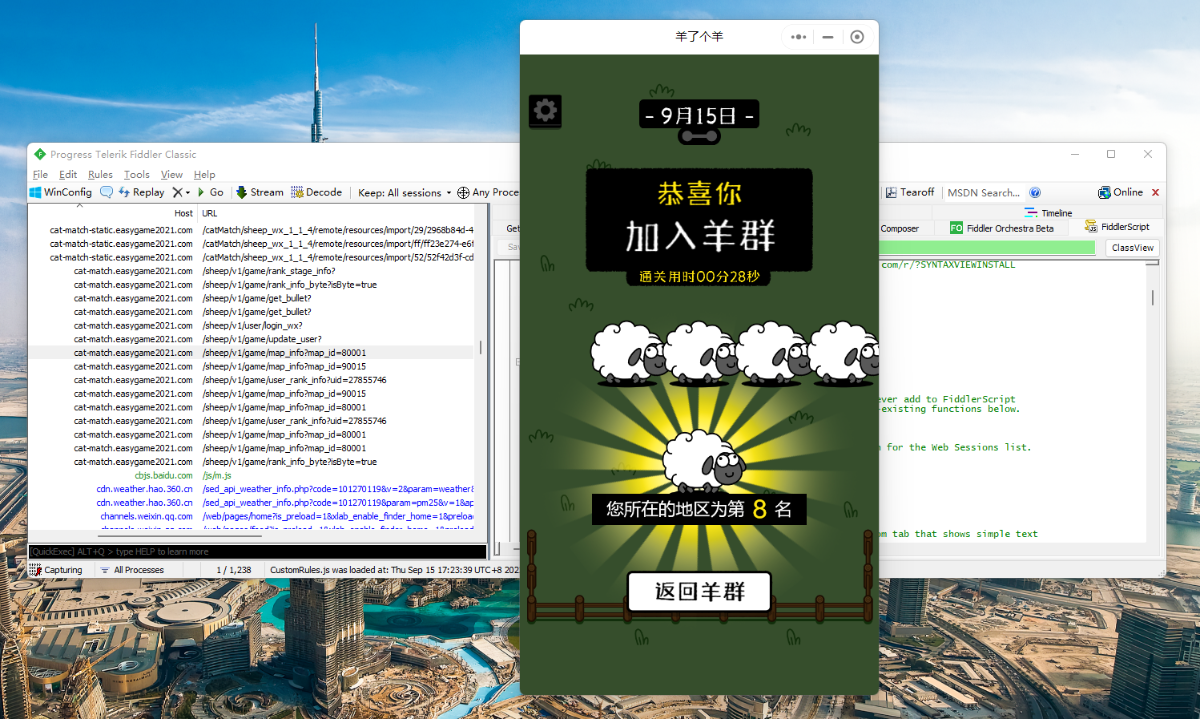
Task: Click the 9月15日 date label in game
Action: pyautogui.click(x=699, y=116)
